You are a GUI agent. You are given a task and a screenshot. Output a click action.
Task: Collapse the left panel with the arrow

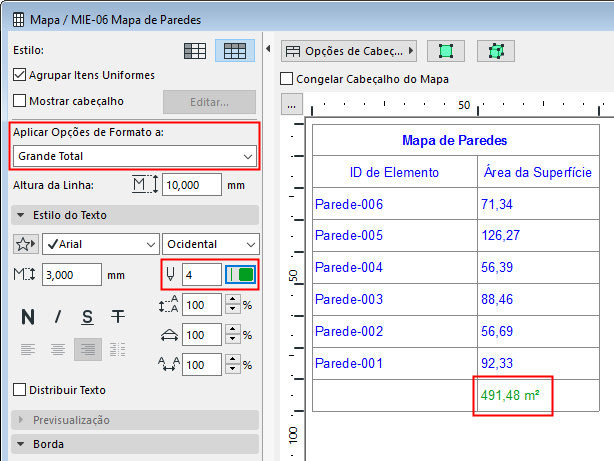(268, 49)
